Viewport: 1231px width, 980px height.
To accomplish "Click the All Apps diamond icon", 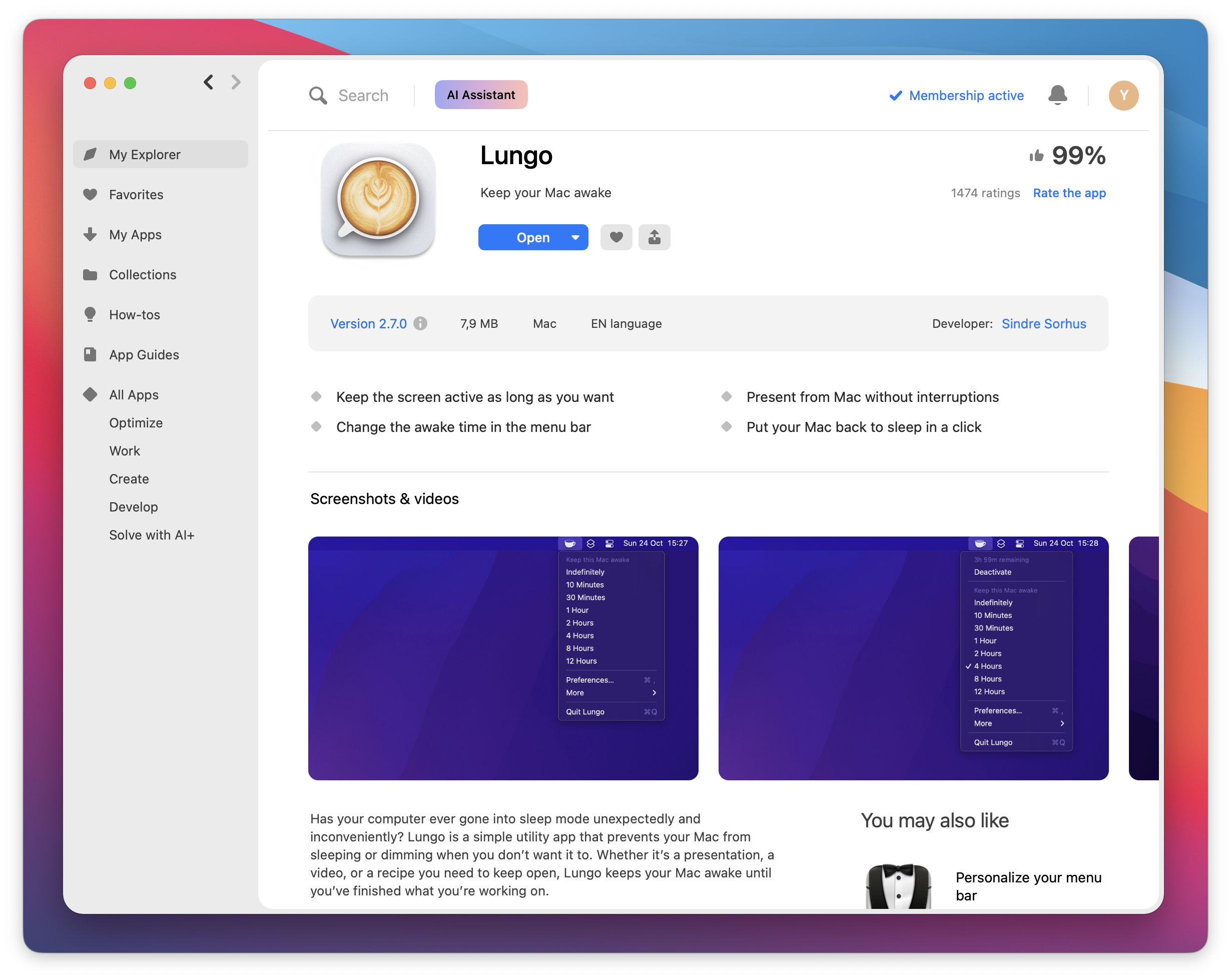I will click(x=90, y=394).
